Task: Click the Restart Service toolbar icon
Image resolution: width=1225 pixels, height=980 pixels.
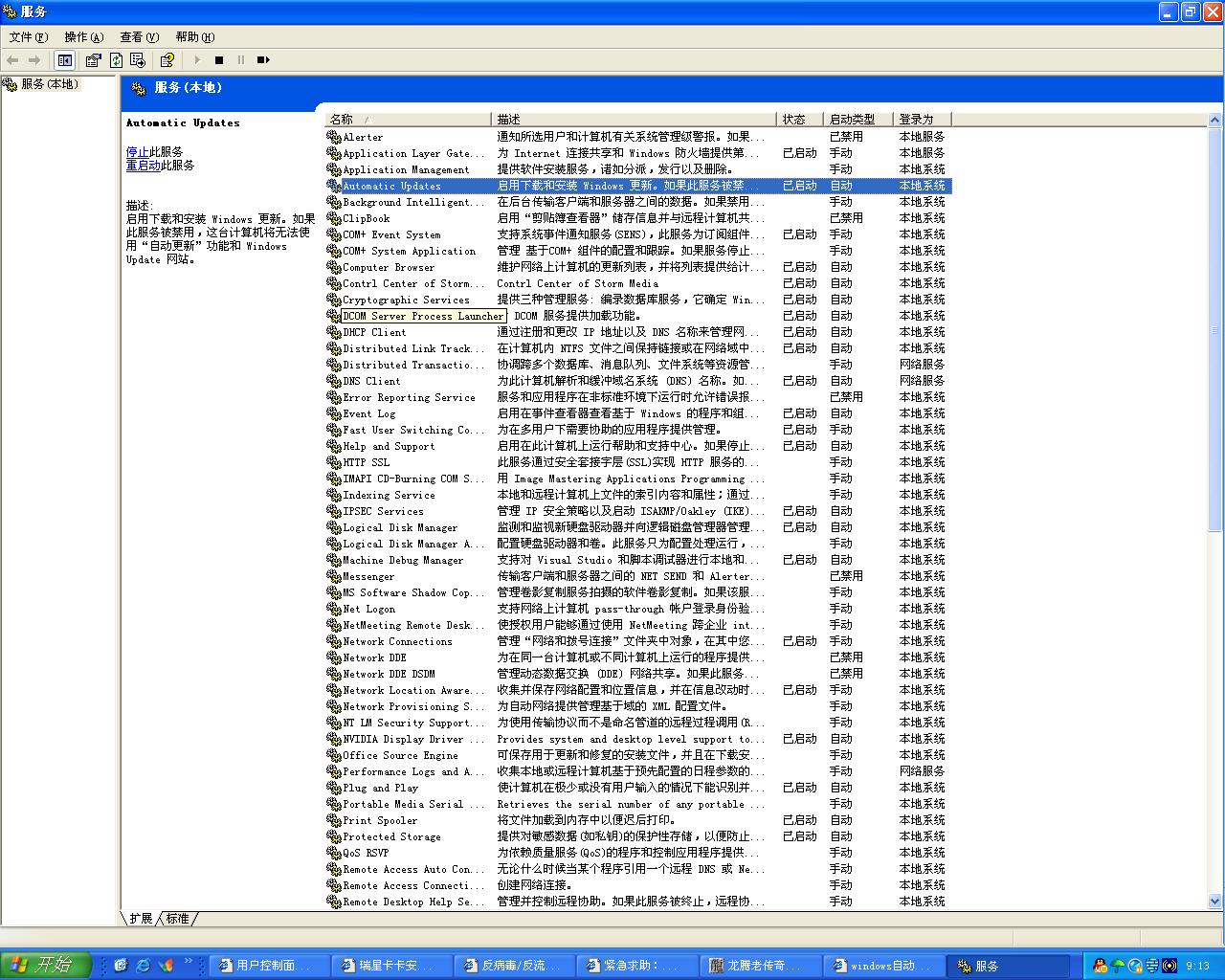Action: [x=263, y=60]
